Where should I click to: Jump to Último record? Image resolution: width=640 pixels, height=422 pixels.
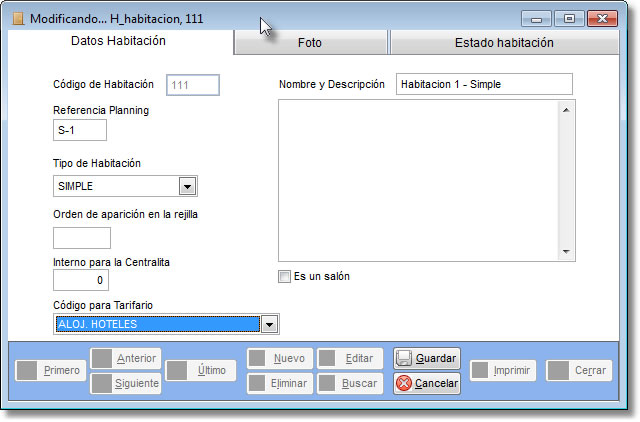(201, 370)
